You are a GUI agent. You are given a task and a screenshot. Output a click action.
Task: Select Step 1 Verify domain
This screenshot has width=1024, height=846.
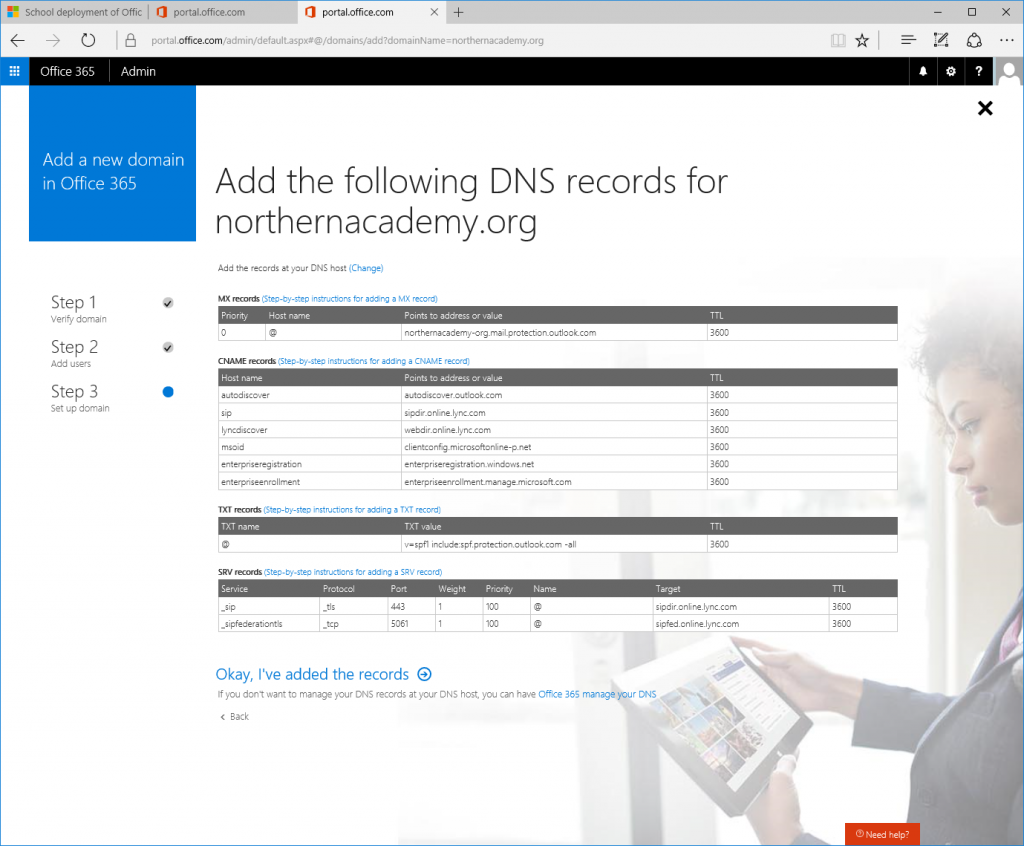(x=78, y=308)
